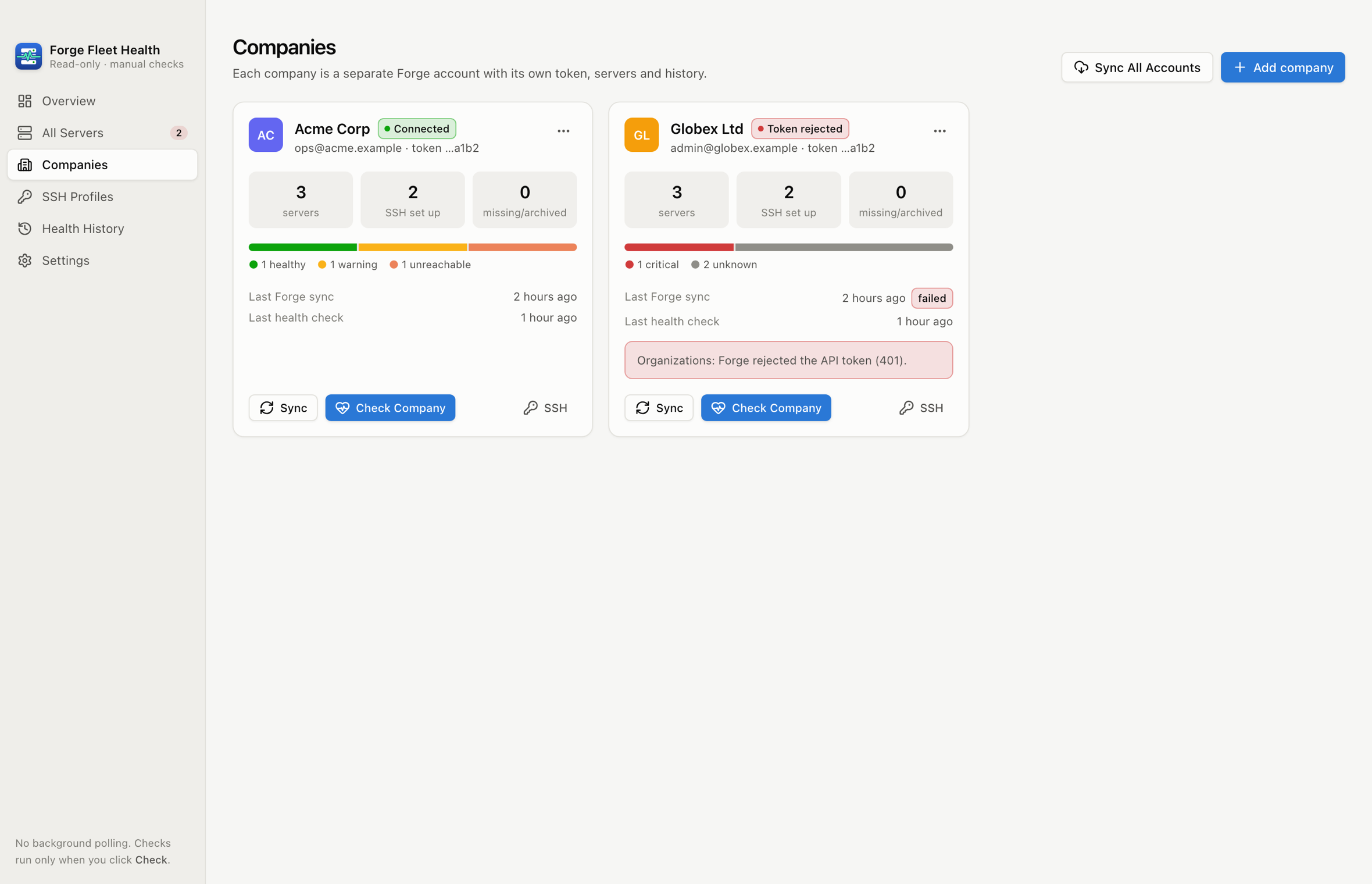Open SSH Profiles
1372x884 pixels.
click(102, 197)
